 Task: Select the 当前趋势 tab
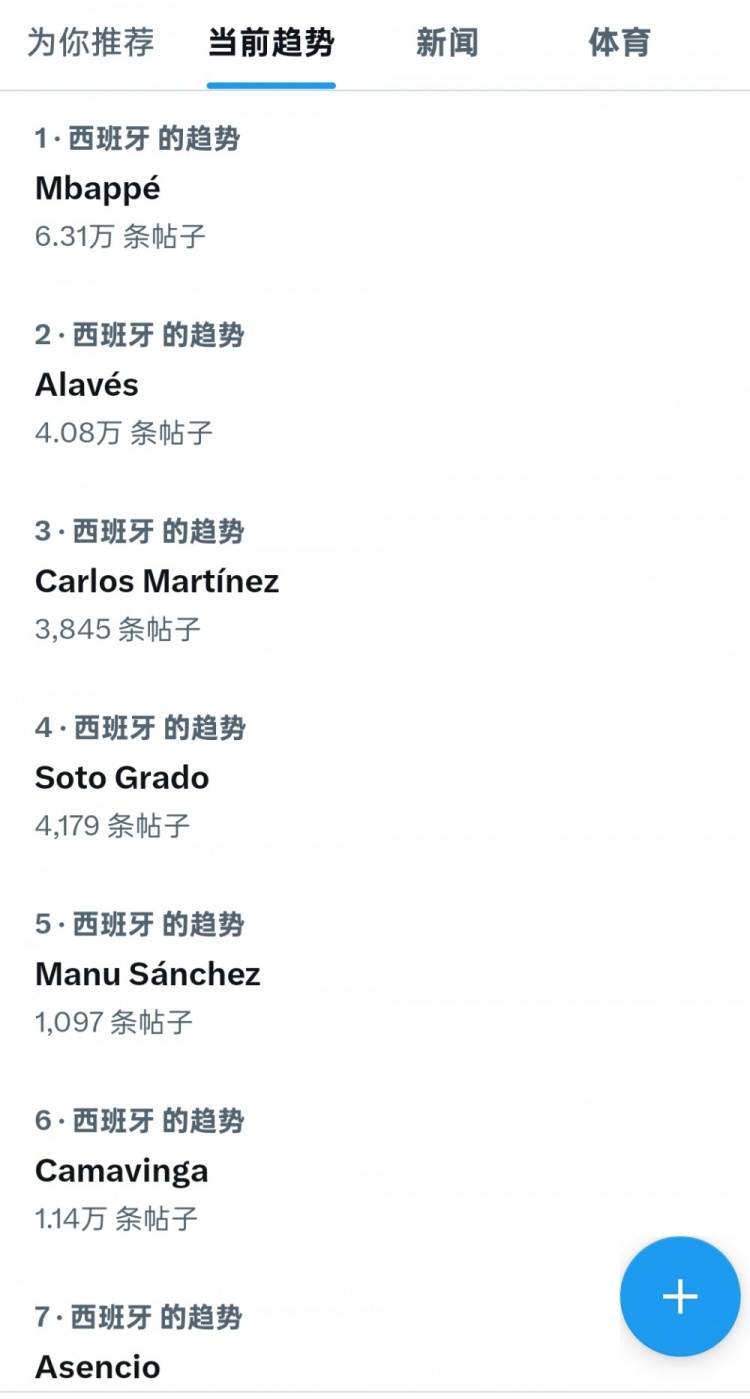click(x=271, y=43)
